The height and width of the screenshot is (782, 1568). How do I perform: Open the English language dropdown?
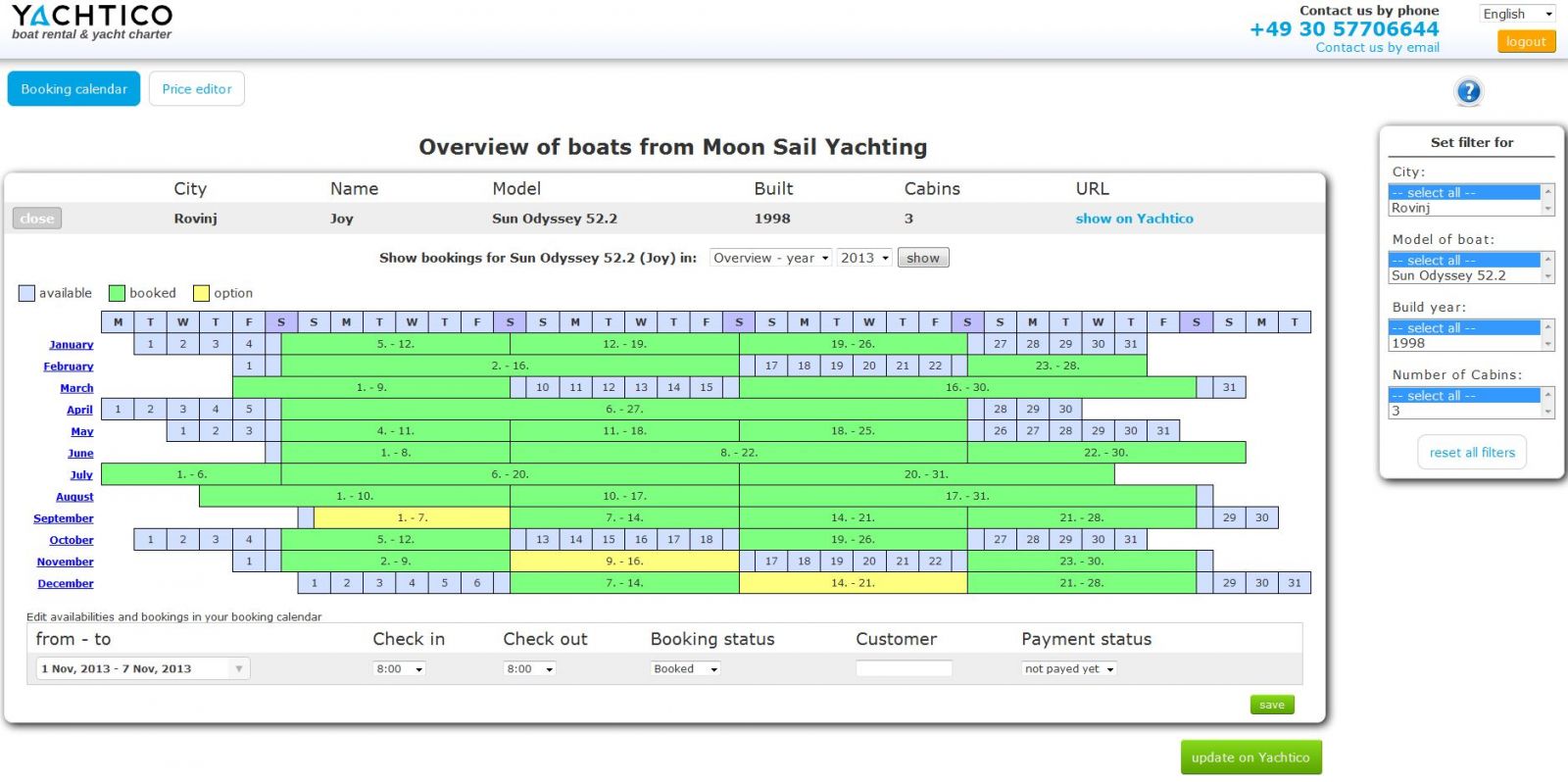[1517, 14]
